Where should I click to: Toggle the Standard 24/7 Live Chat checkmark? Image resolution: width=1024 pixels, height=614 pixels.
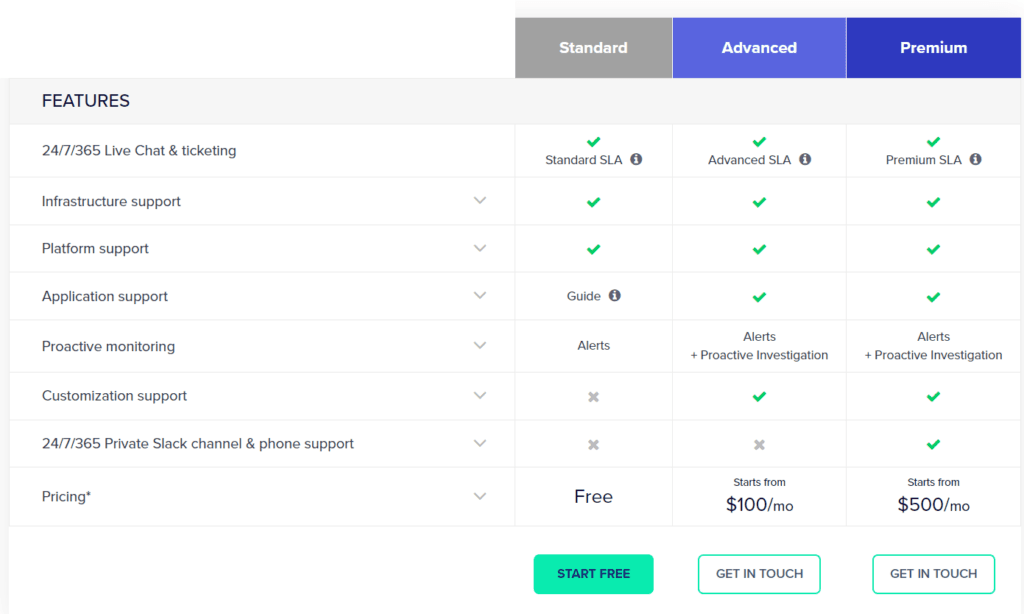point(593,142)
